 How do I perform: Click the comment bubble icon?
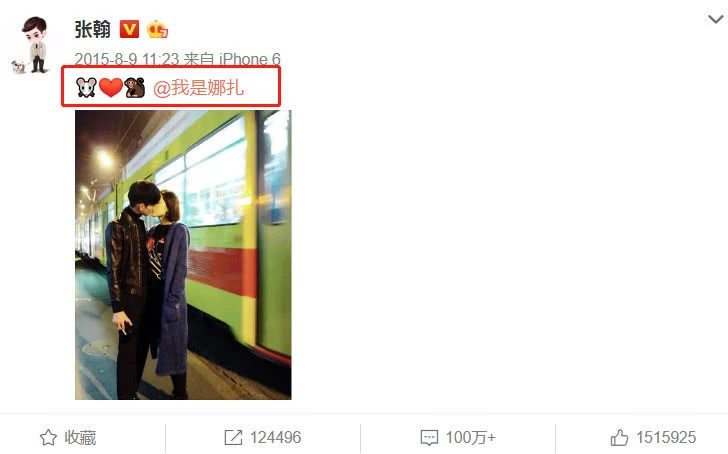pyautogui.click(x=429, y=437)
